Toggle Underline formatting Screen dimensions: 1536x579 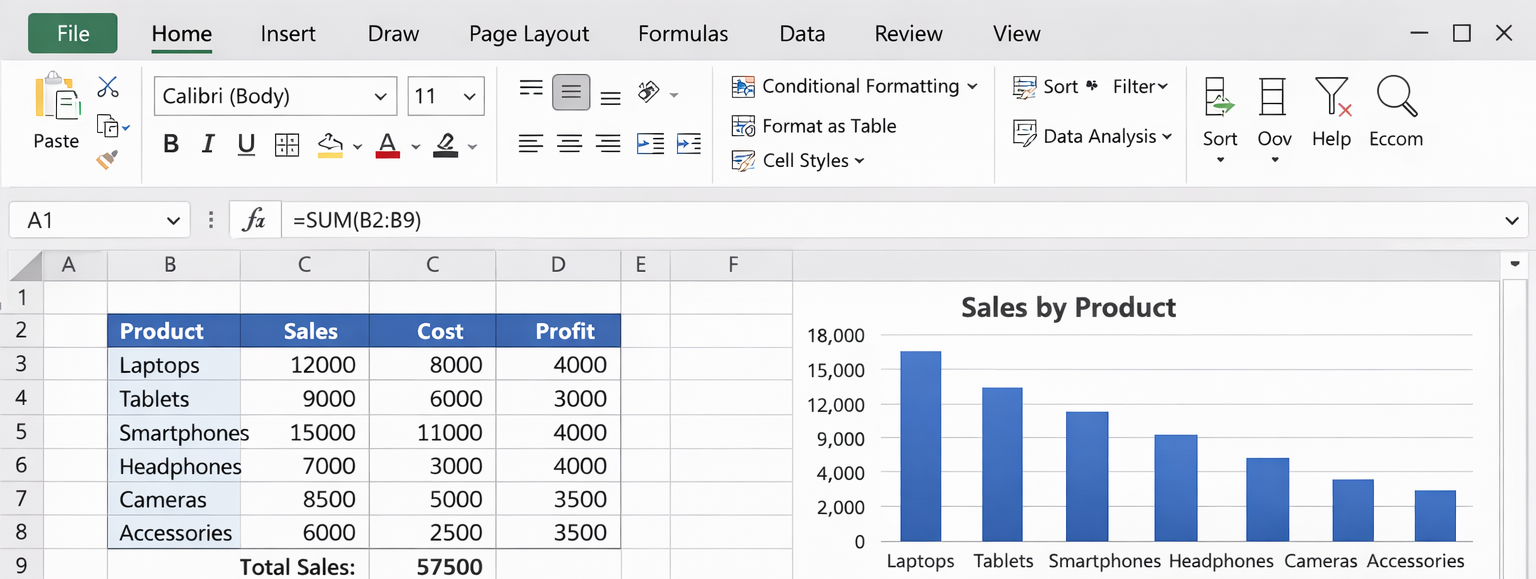pos(246,145)
